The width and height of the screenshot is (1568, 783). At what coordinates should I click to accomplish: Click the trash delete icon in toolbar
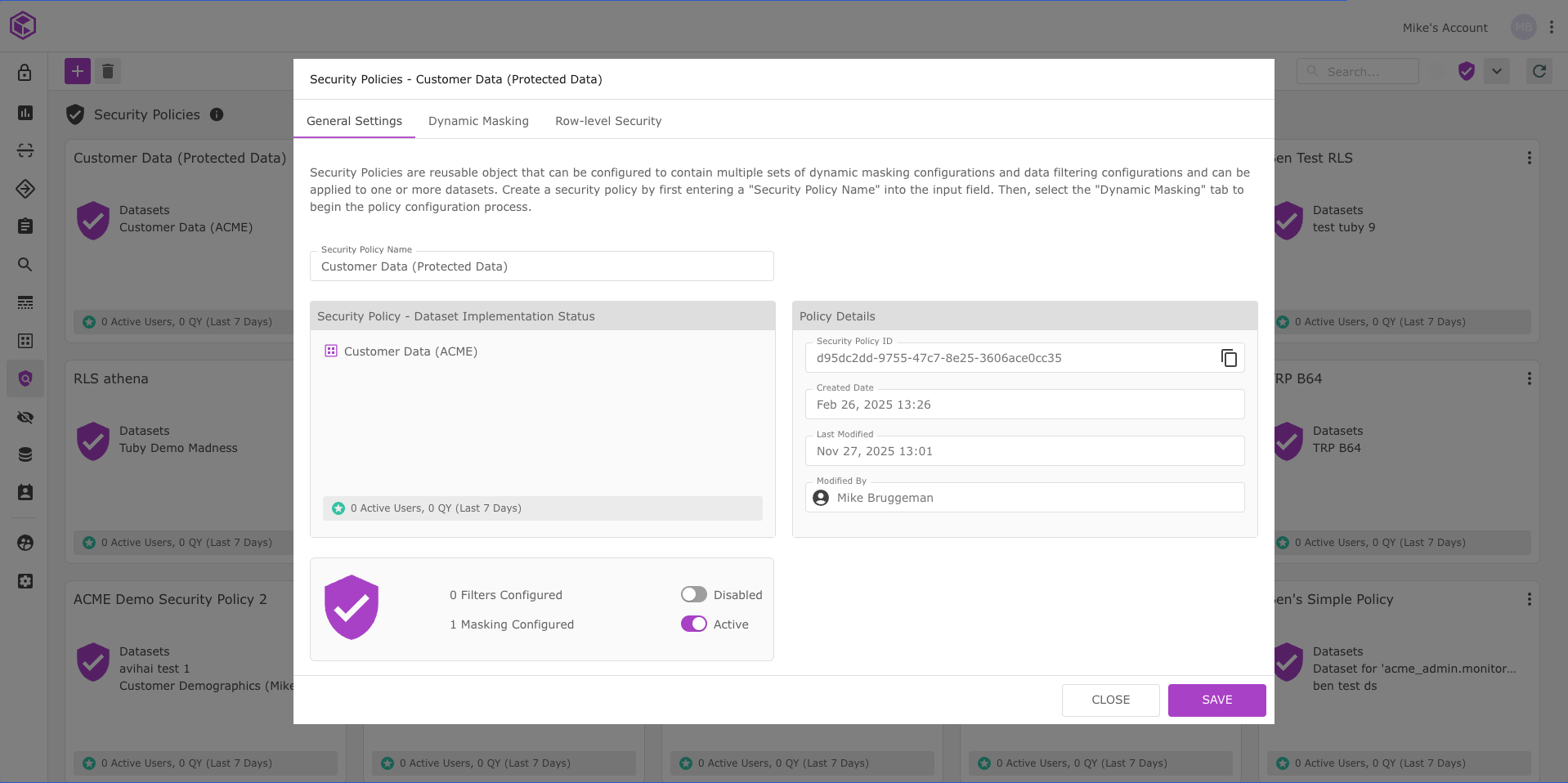[108, 71]
